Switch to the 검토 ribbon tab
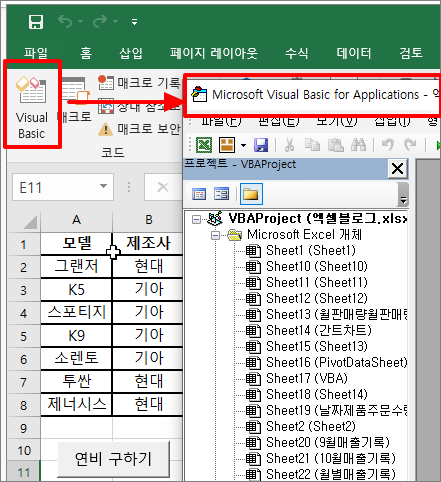The height and width of the screenshot is (482, 441). point(411,53)
